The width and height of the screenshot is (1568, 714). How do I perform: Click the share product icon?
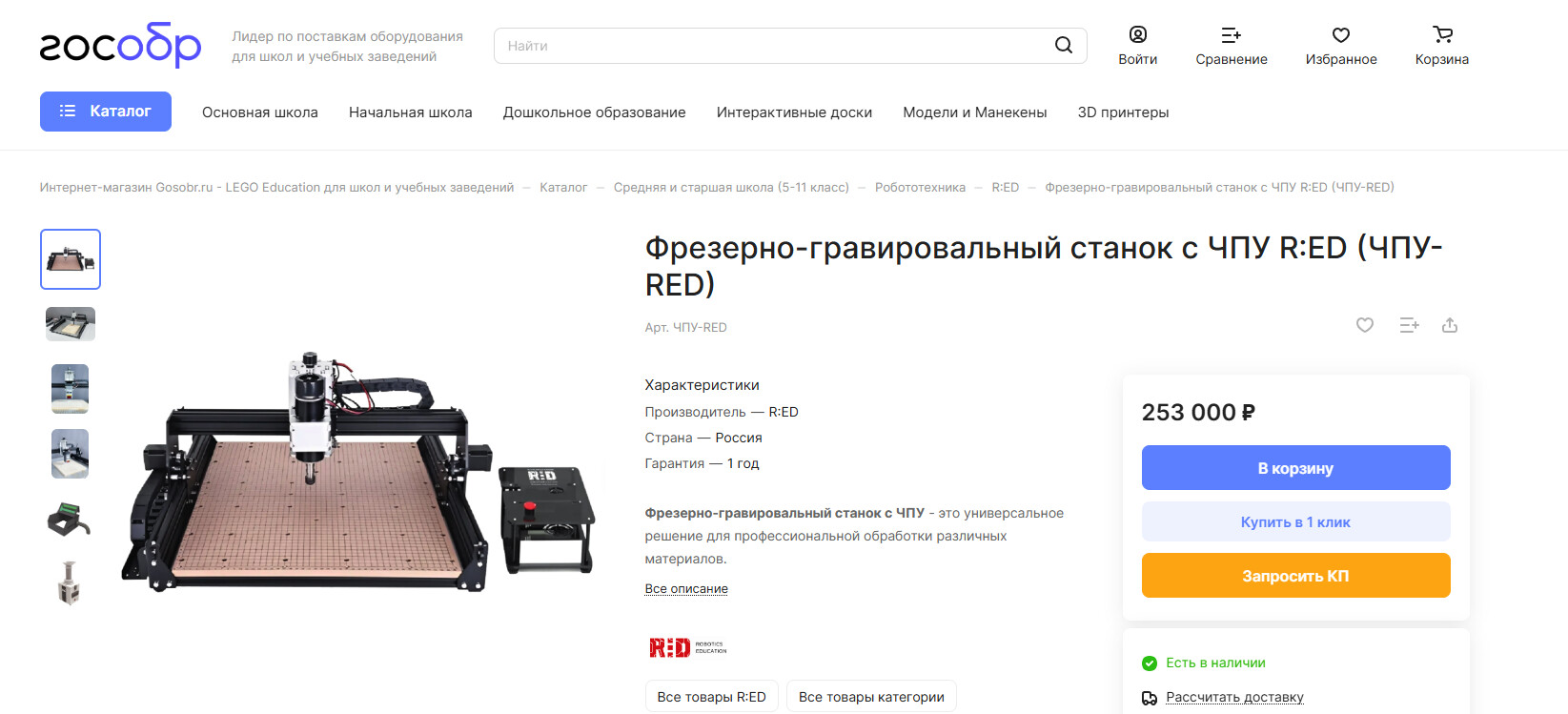(x=1450, y=325)
